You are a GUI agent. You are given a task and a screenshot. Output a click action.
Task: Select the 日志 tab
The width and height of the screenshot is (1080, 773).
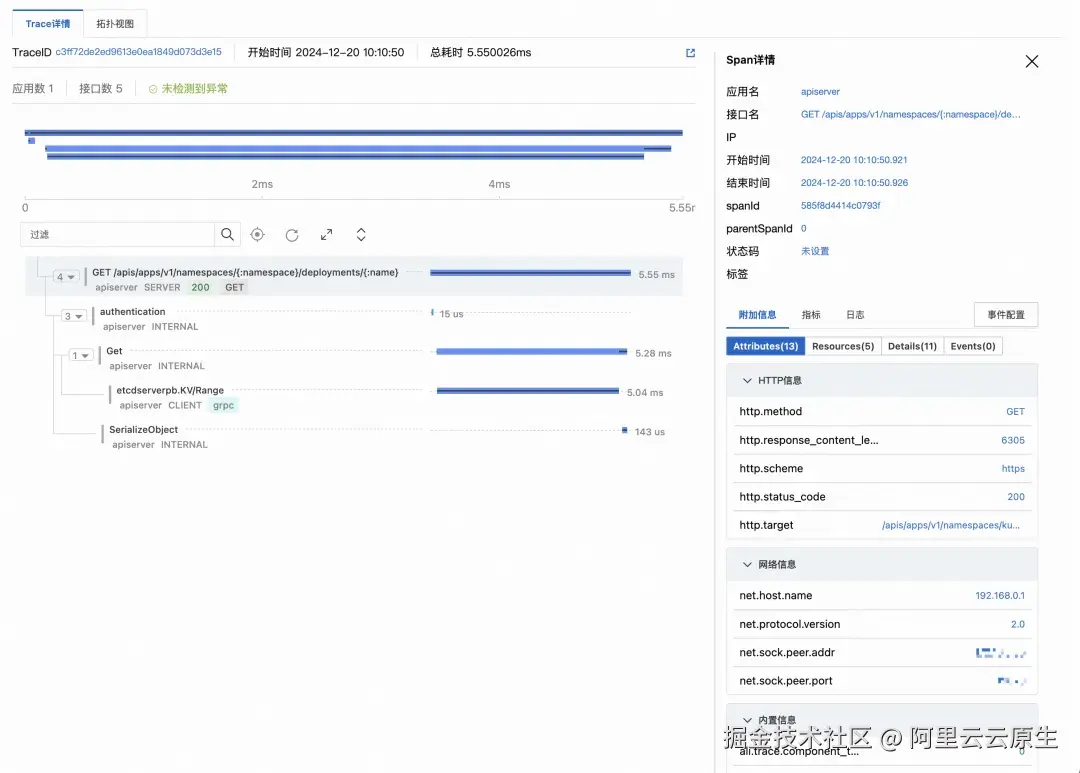pyautogui.click(x=855, y=315)
